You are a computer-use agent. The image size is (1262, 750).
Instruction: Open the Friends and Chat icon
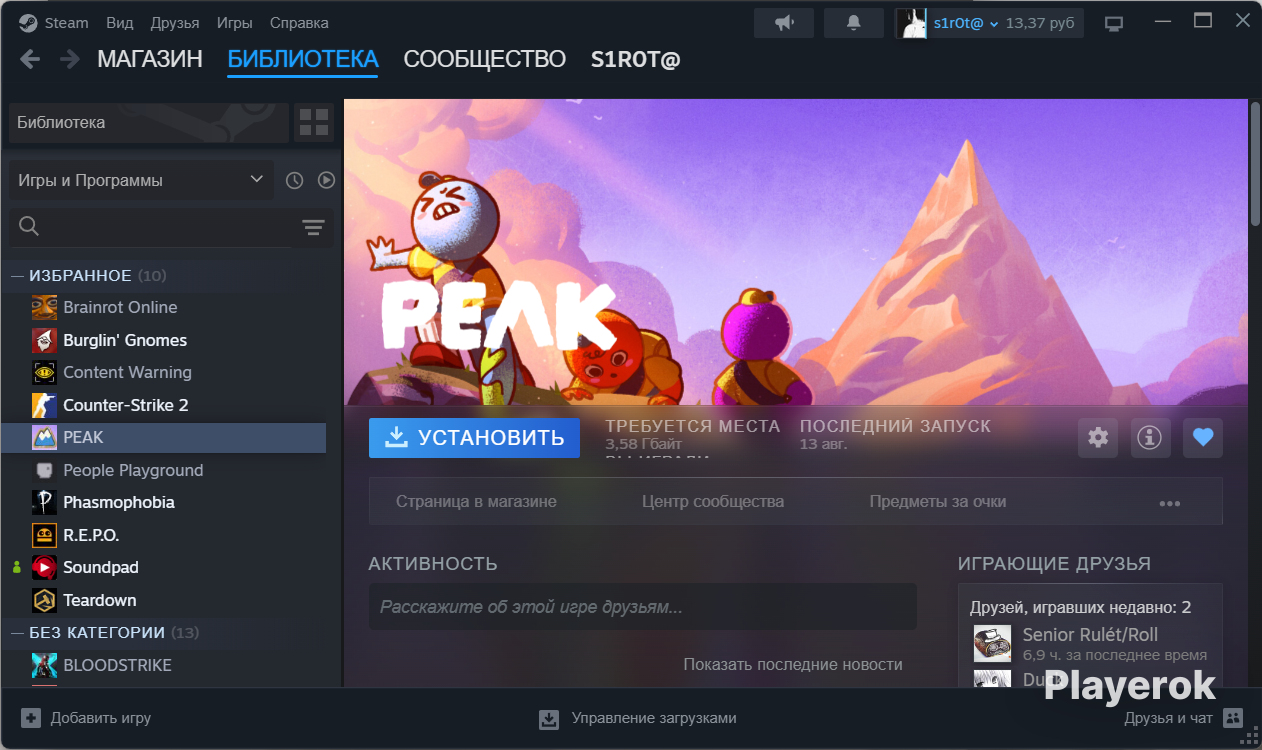pyautogui.click(x=1233, y=718)
